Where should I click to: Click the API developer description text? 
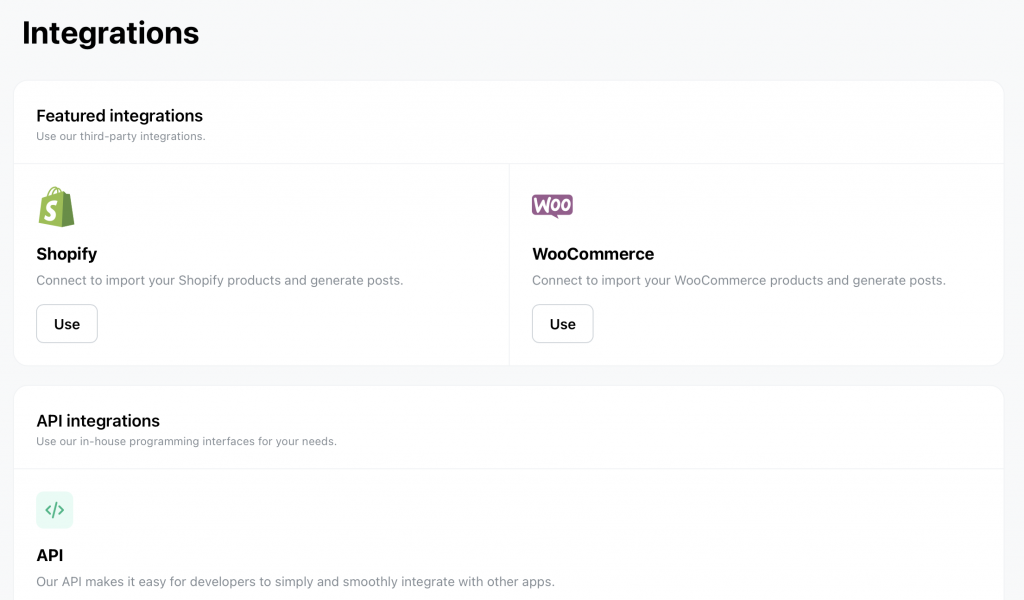point(295,582)
